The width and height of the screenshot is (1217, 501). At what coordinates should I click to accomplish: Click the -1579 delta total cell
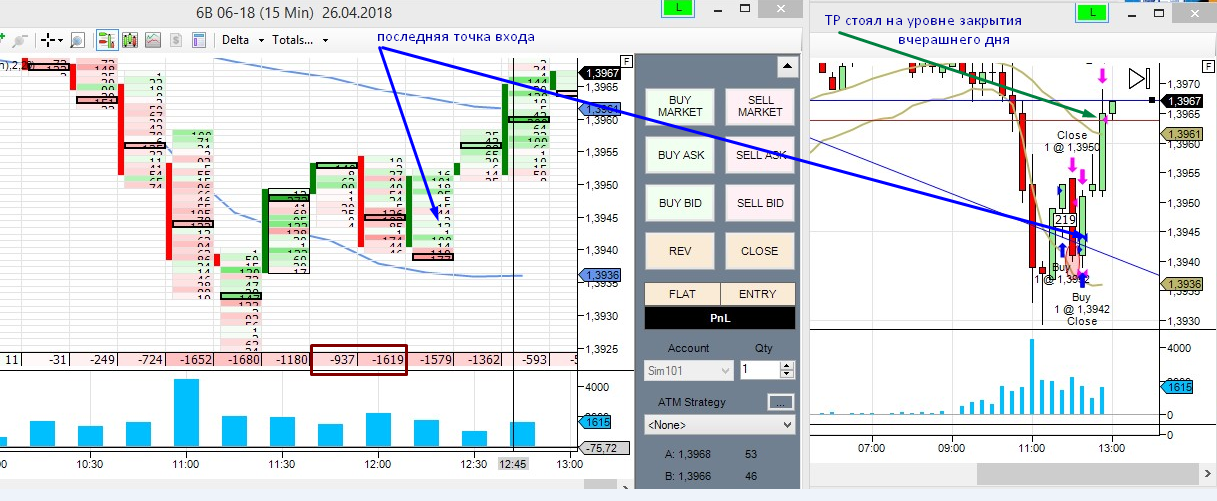click(x=433, y=359)
